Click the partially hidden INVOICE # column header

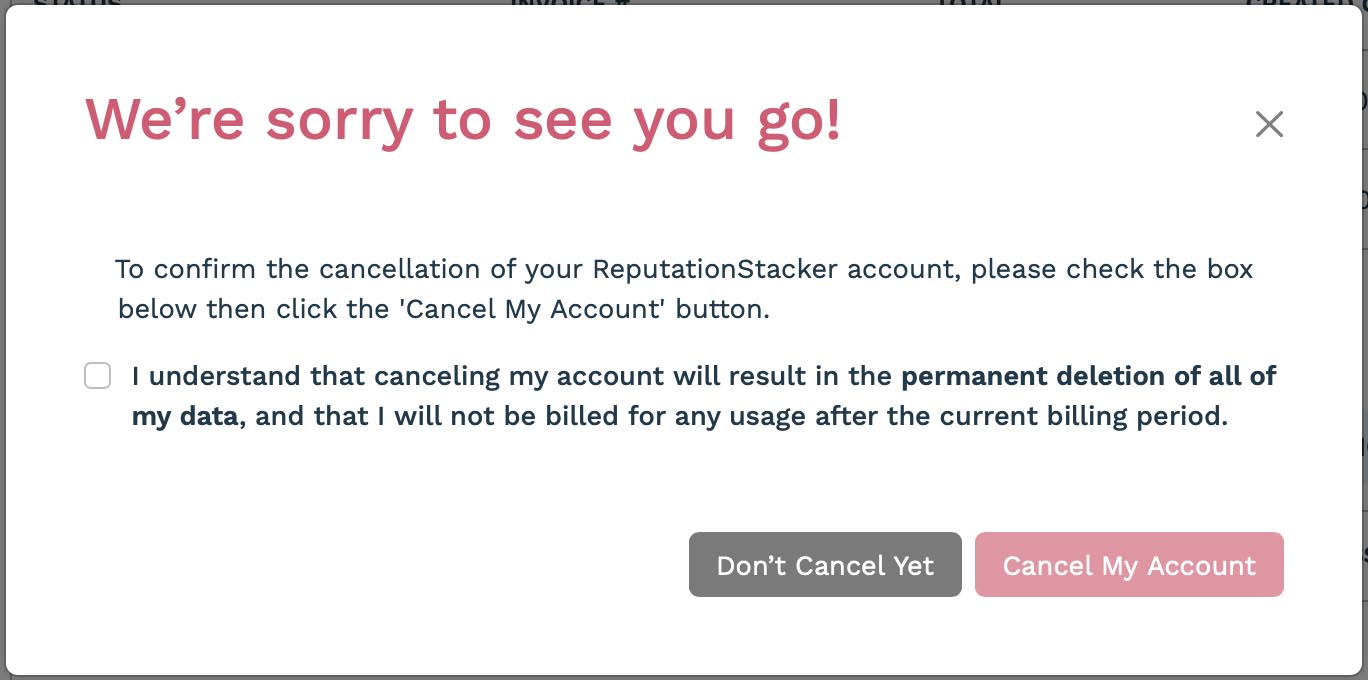point(558,3)
